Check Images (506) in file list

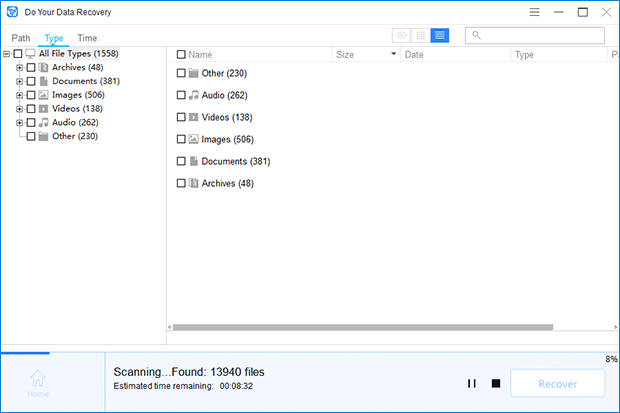tap(181, 139)
